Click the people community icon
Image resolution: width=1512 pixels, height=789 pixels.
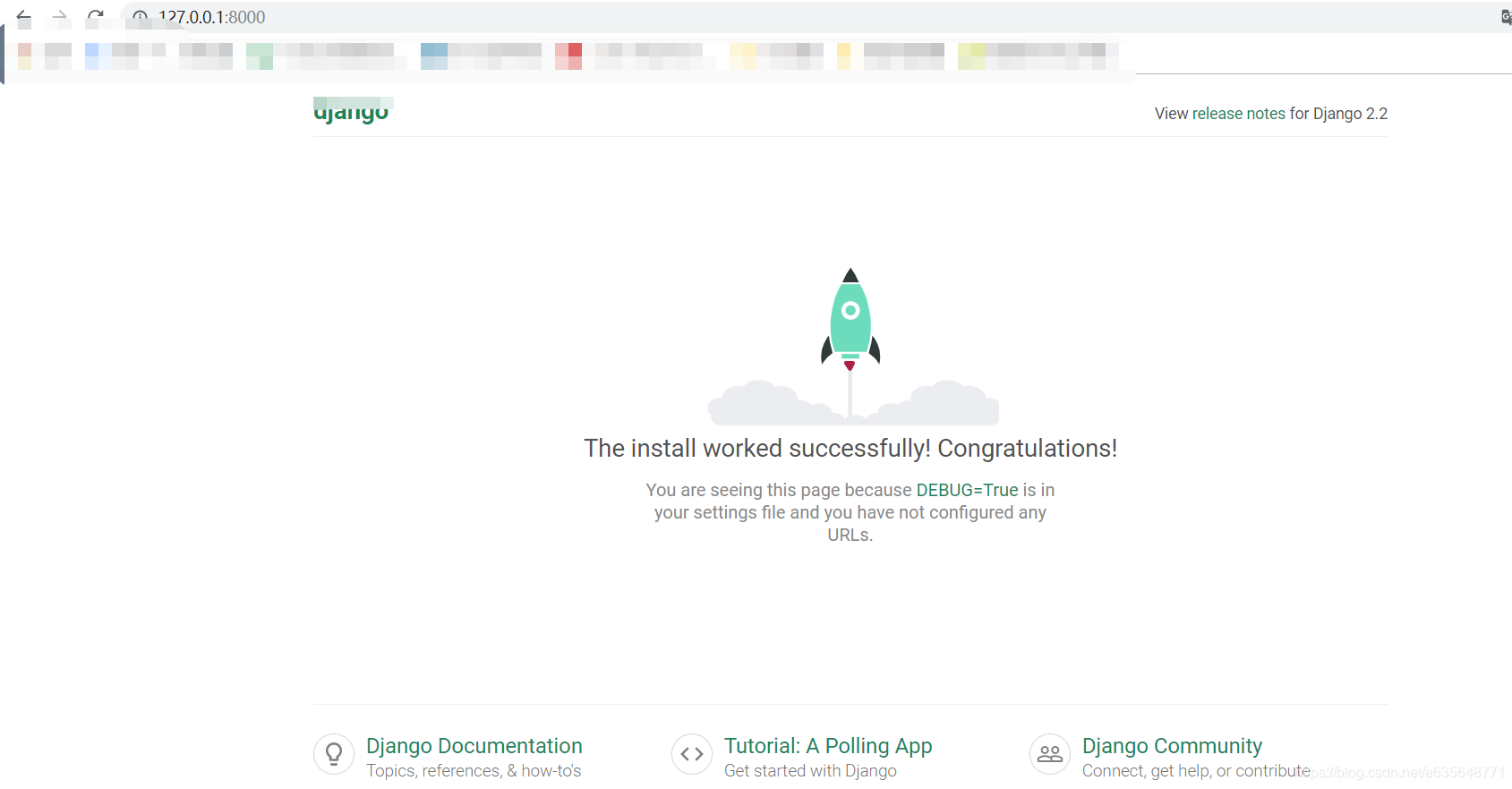(1050, 754)
